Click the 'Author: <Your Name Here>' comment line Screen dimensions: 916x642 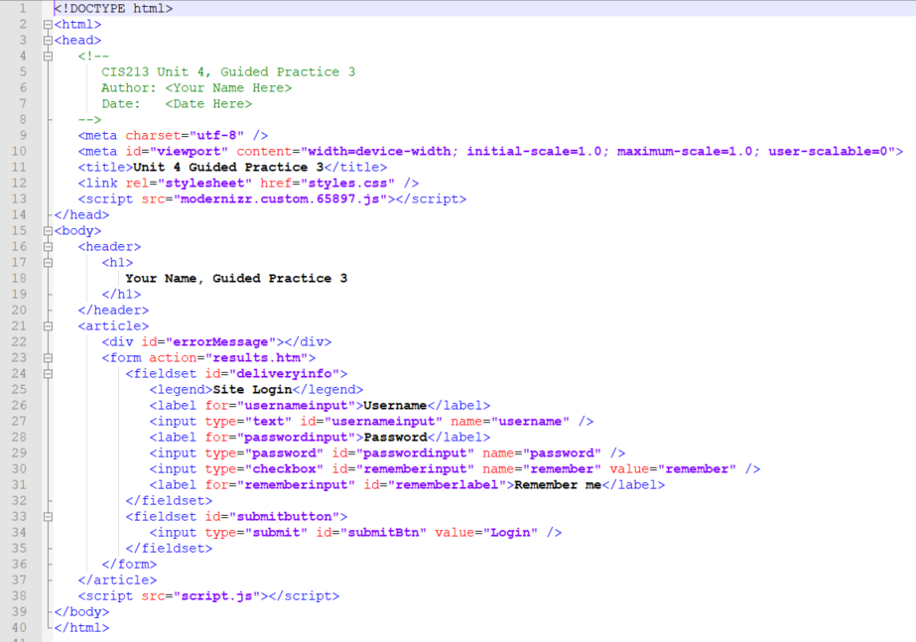pyautogui.click(x=196, y=88)
